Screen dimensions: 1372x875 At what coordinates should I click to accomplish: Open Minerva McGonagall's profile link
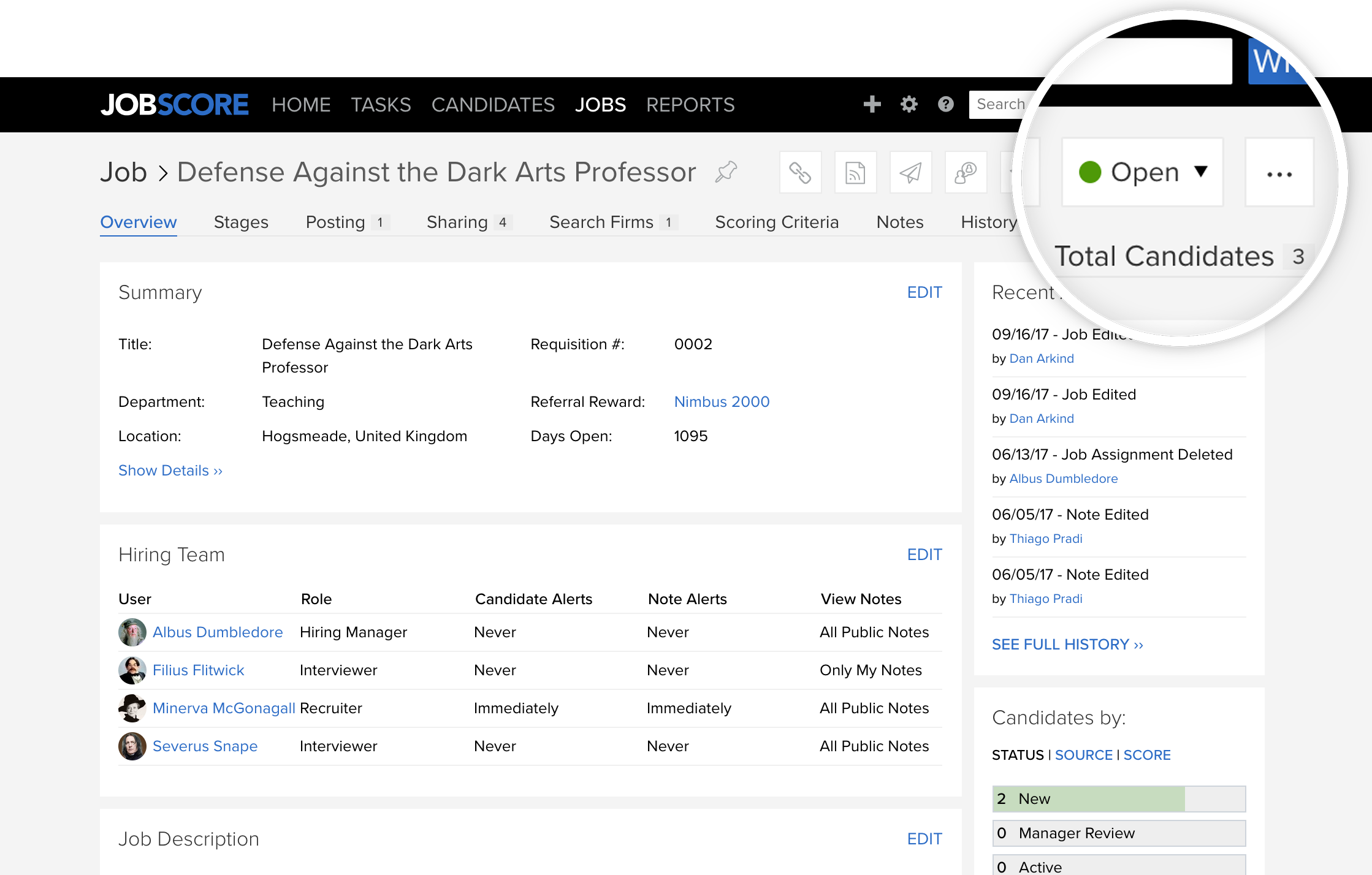[224, 708]
